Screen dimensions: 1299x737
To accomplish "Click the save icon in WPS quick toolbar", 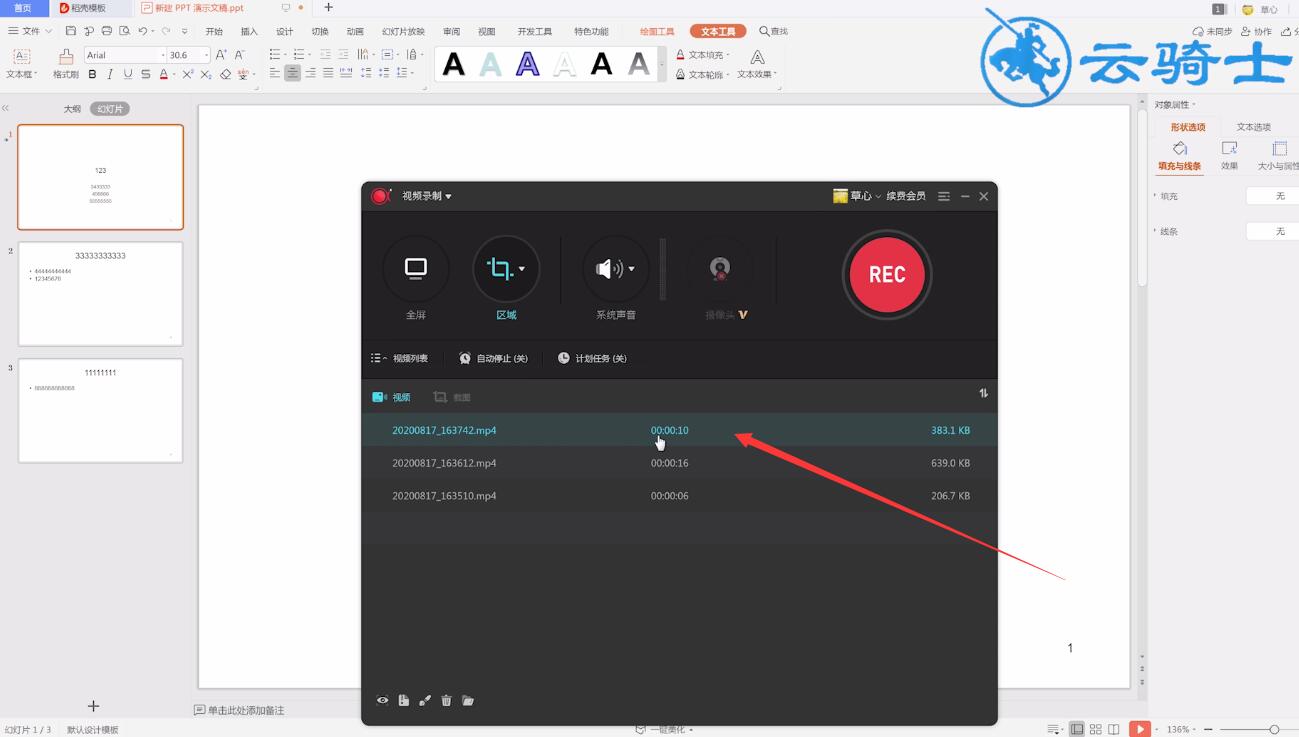I will tap(71, 31).
